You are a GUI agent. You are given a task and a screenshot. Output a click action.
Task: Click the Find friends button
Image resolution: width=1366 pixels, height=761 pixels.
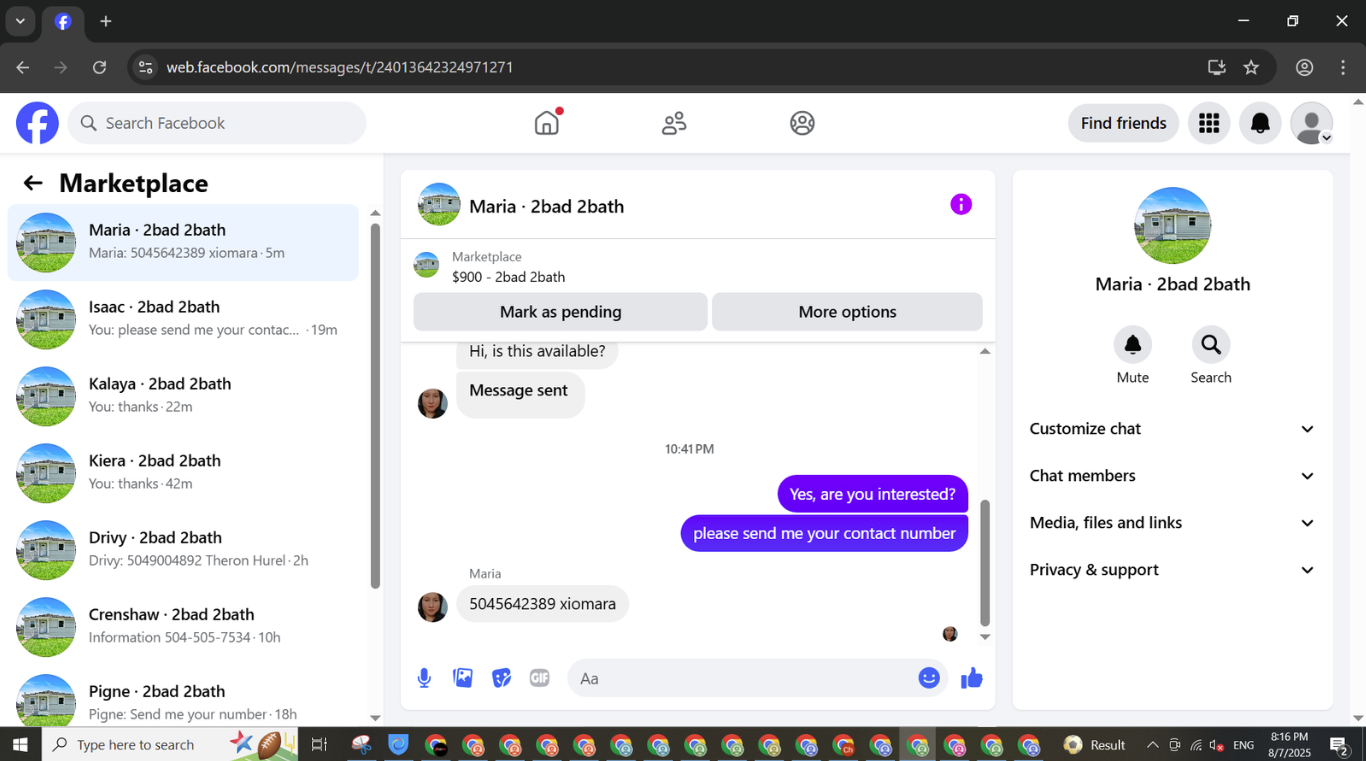pos(1124,123)
